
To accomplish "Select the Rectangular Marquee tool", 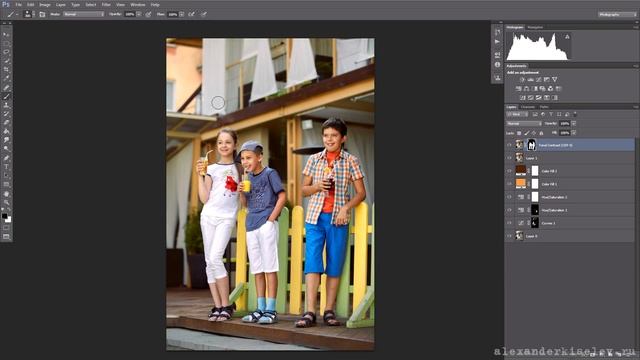I will tap(6, 44).
